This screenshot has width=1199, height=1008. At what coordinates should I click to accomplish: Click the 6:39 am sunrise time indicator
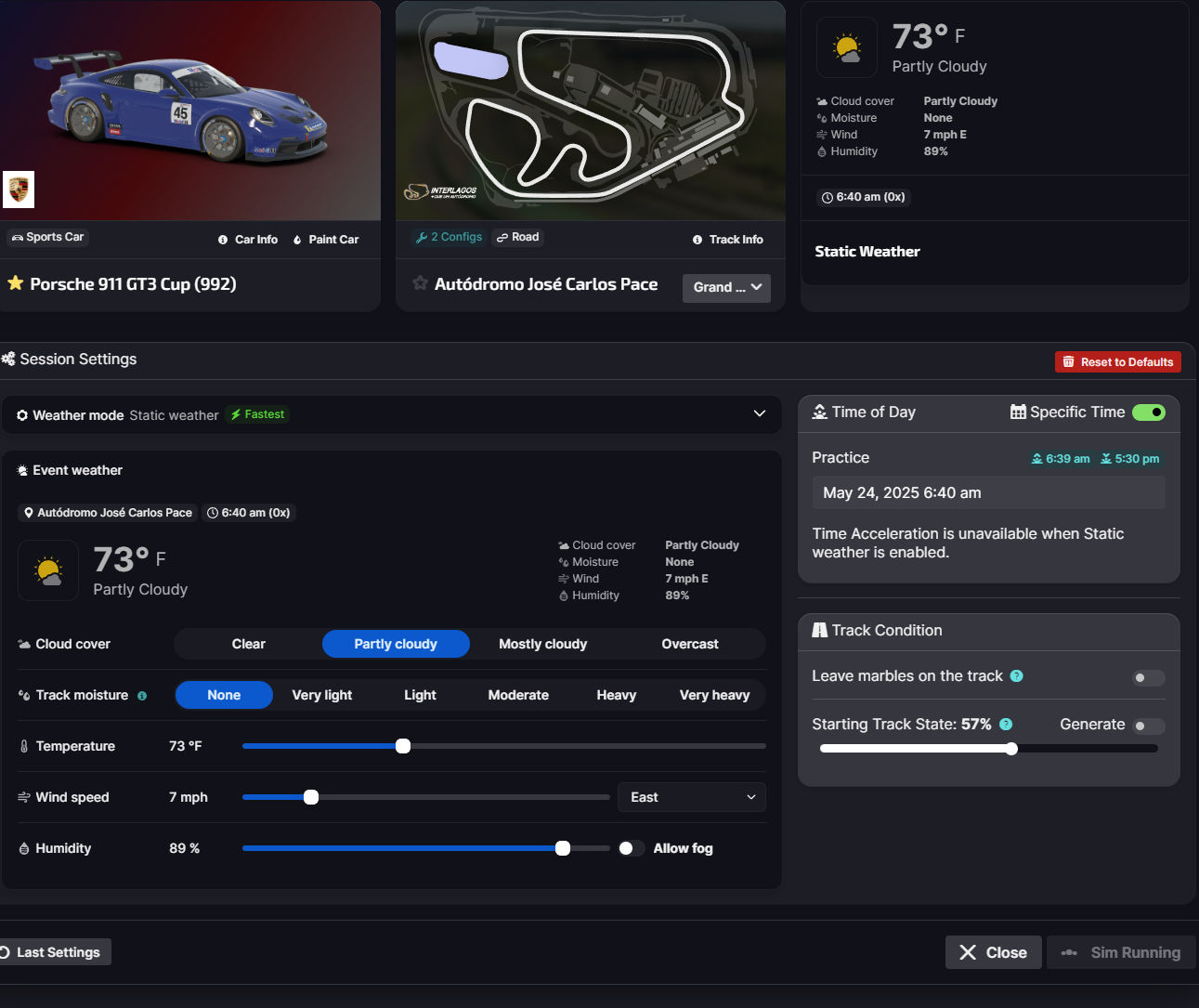pyautogui.click(x=1061, y=459)
